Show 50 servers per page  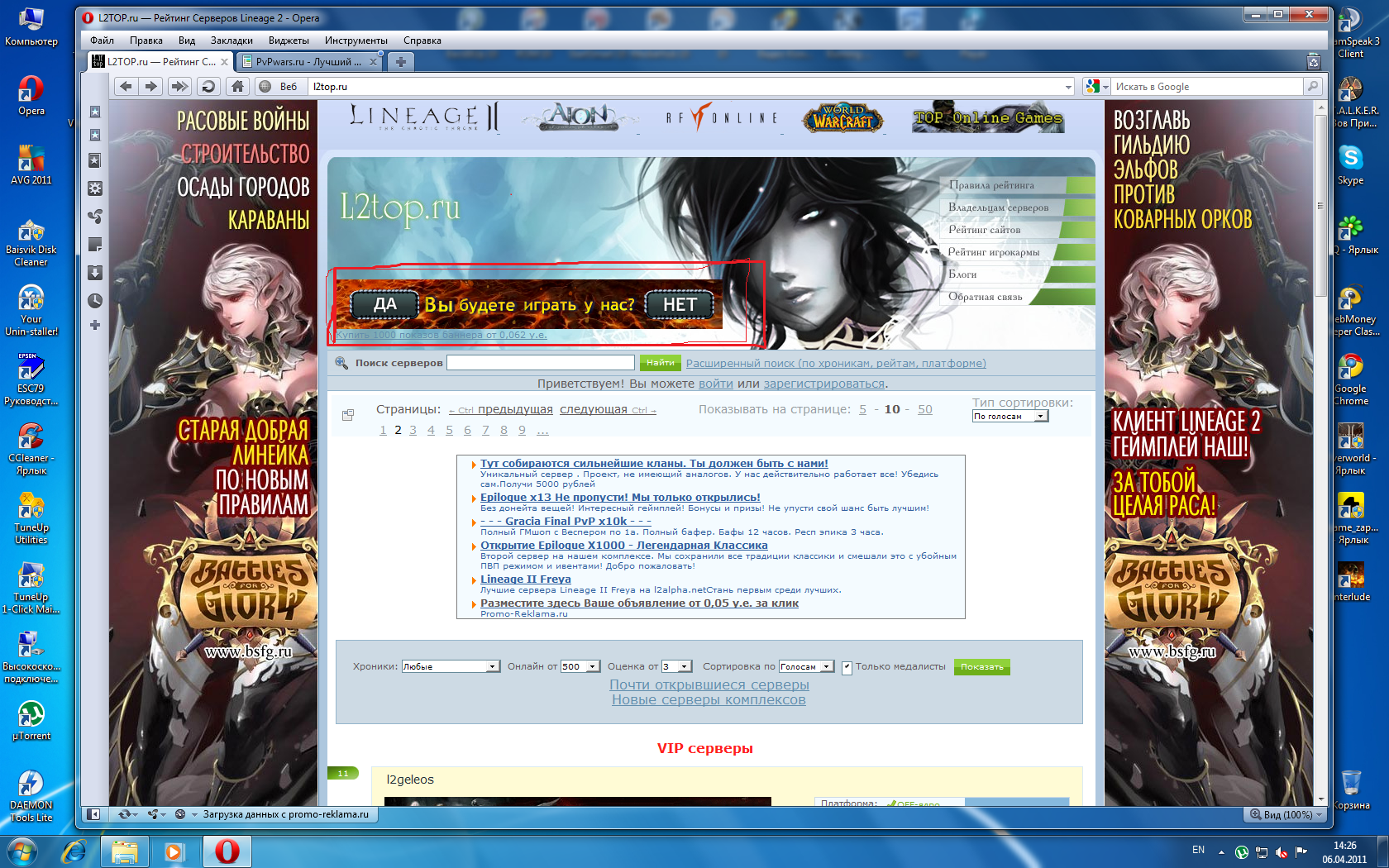[x=924, y=409]
